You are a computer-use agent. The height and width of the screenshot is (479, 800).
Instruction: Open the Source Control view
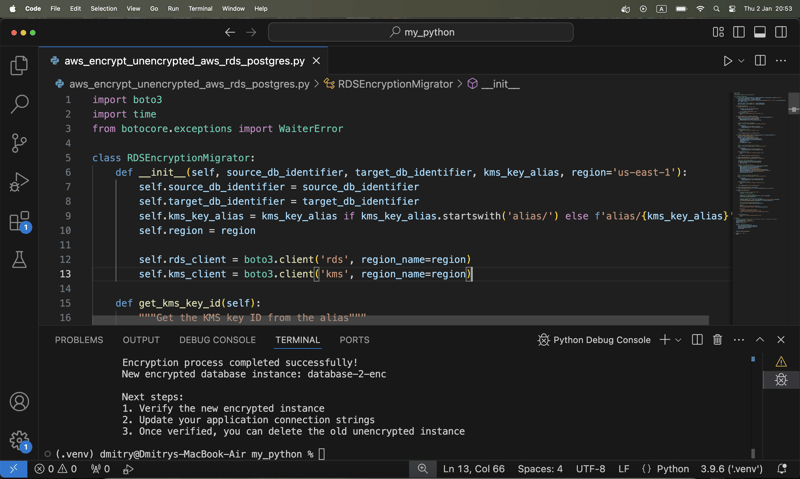point(19,143)
